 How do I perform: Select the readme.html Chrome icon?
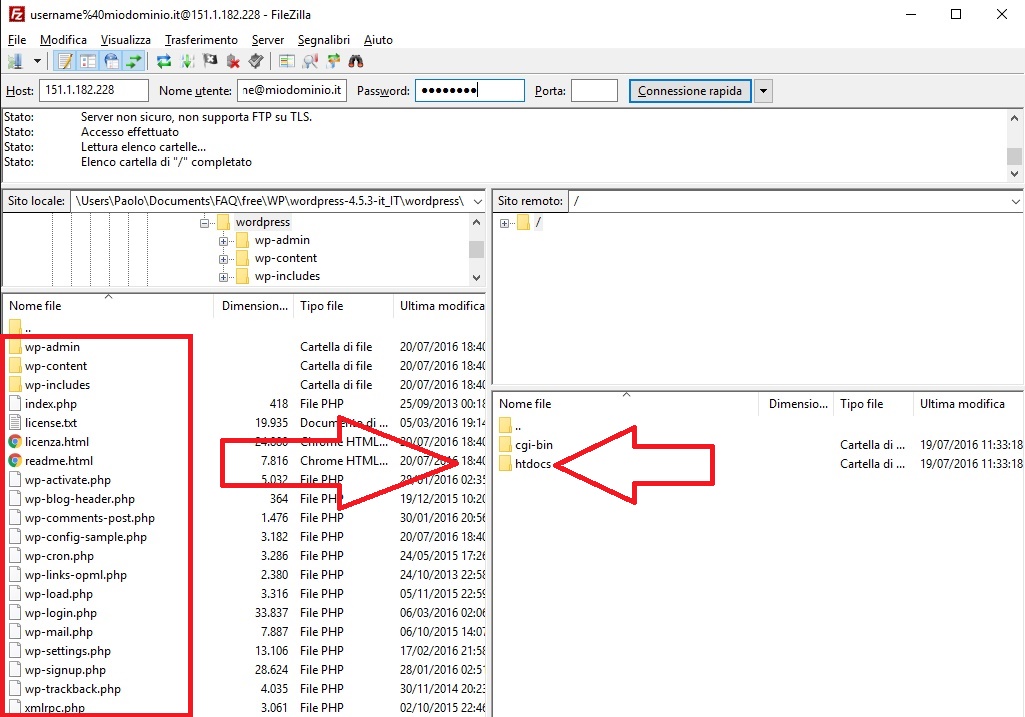(x=15, y=461)
